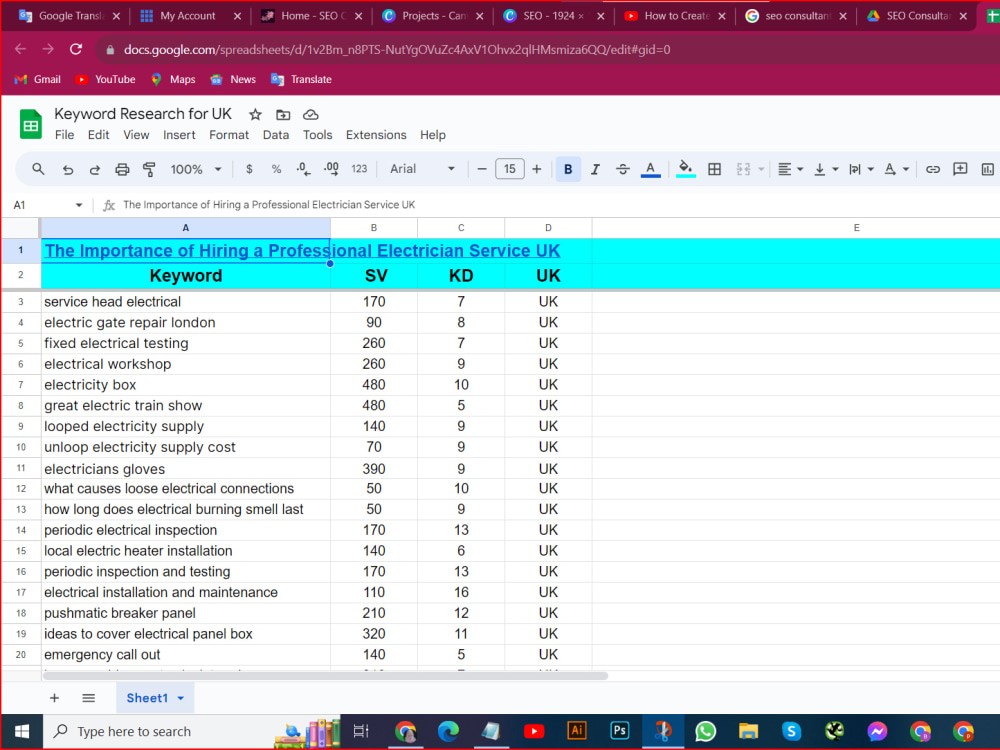Screen dimensions: 1000x750
Task: Open horizontal align dropdown
Action: pos(790,169)
